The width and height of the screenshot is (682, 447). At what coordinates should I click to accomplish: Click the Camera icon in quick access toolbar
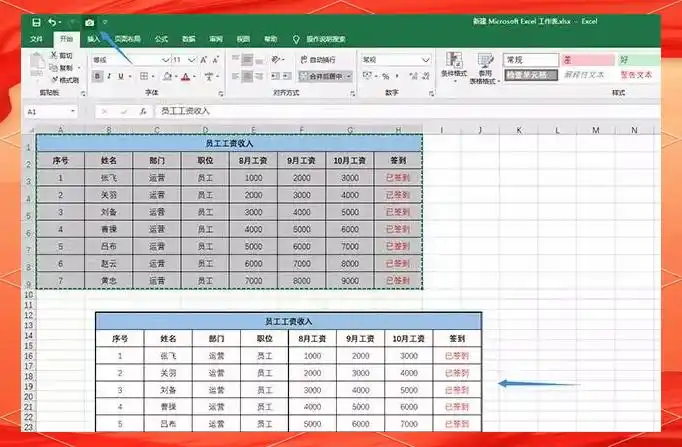click(90, 23)
